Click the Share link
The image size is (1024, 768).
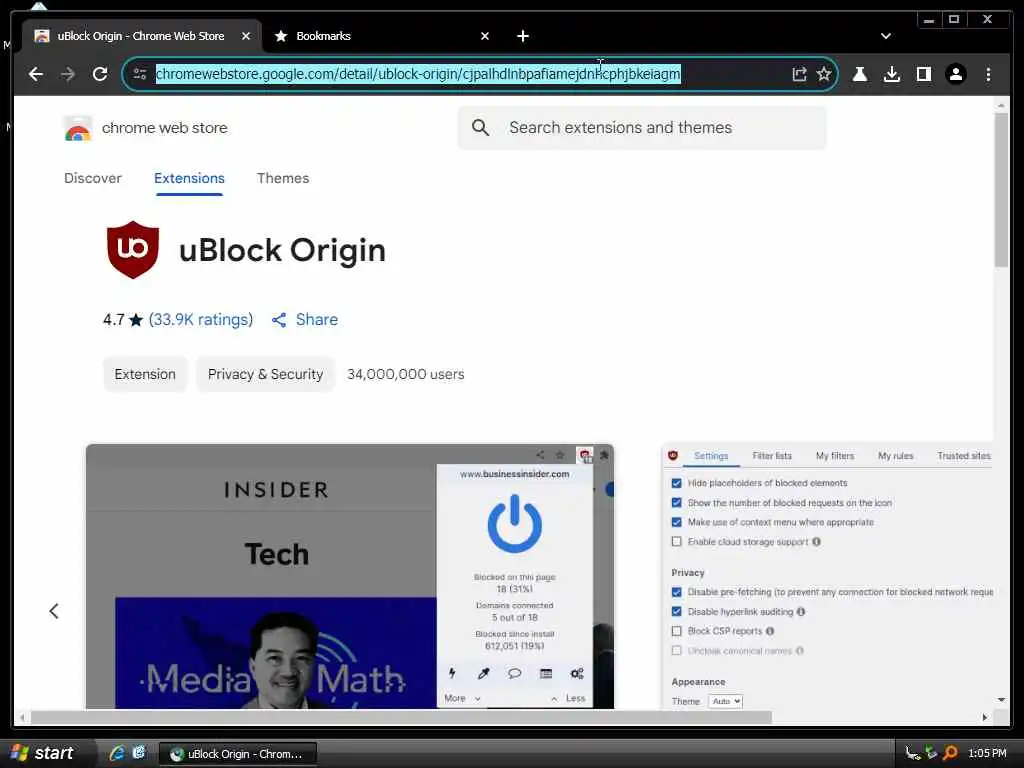click(x=317, y=319)
